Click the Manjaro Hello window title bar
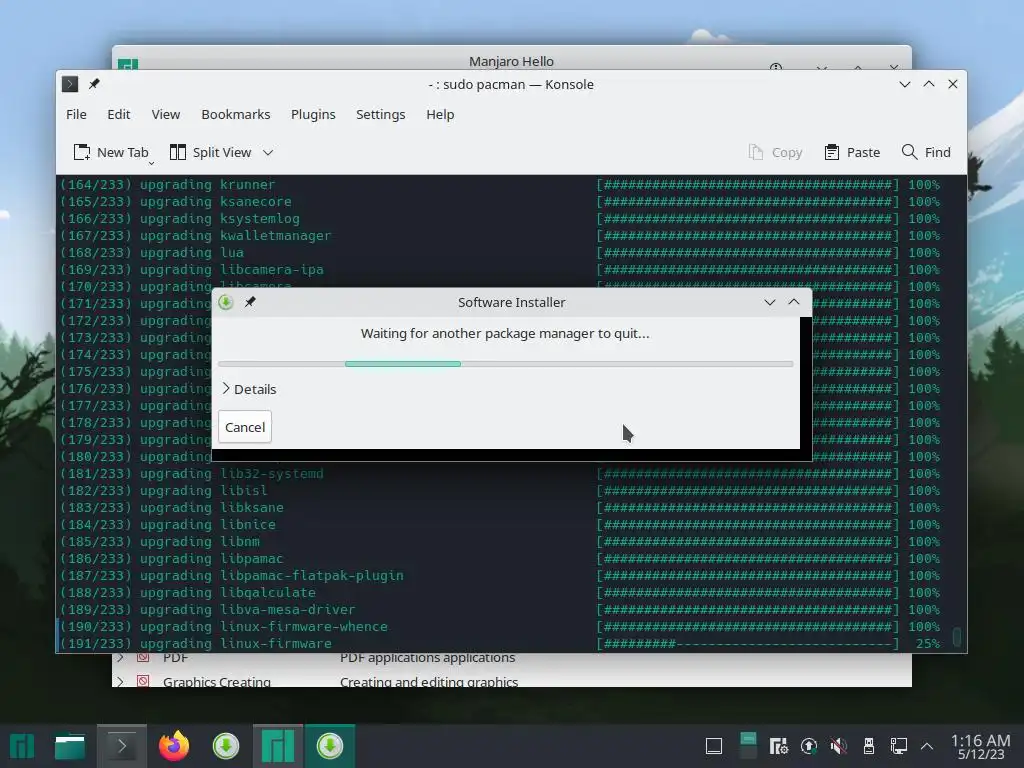The image size is (1024, 768). tap(511, 59)
